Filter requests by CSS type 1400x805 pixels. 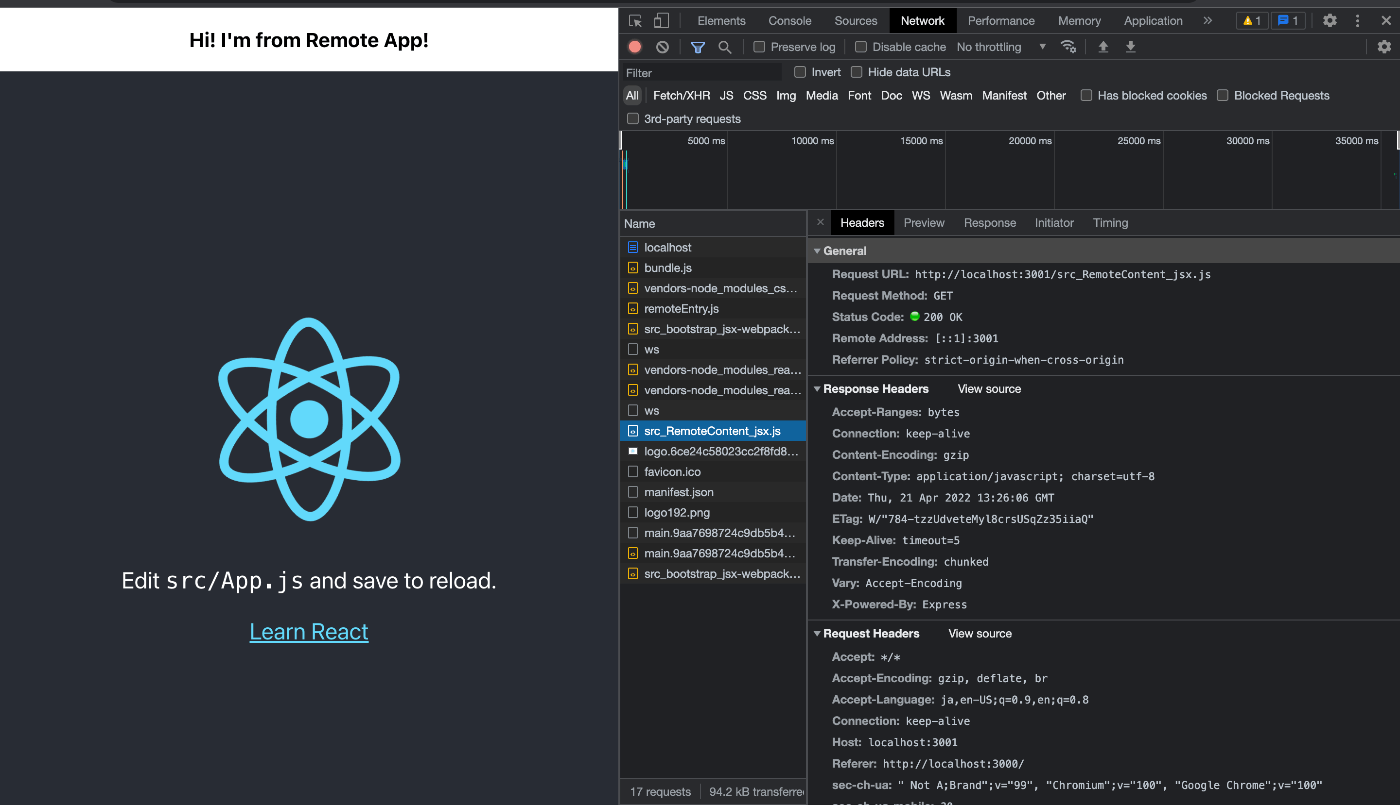tap(755, 96)
